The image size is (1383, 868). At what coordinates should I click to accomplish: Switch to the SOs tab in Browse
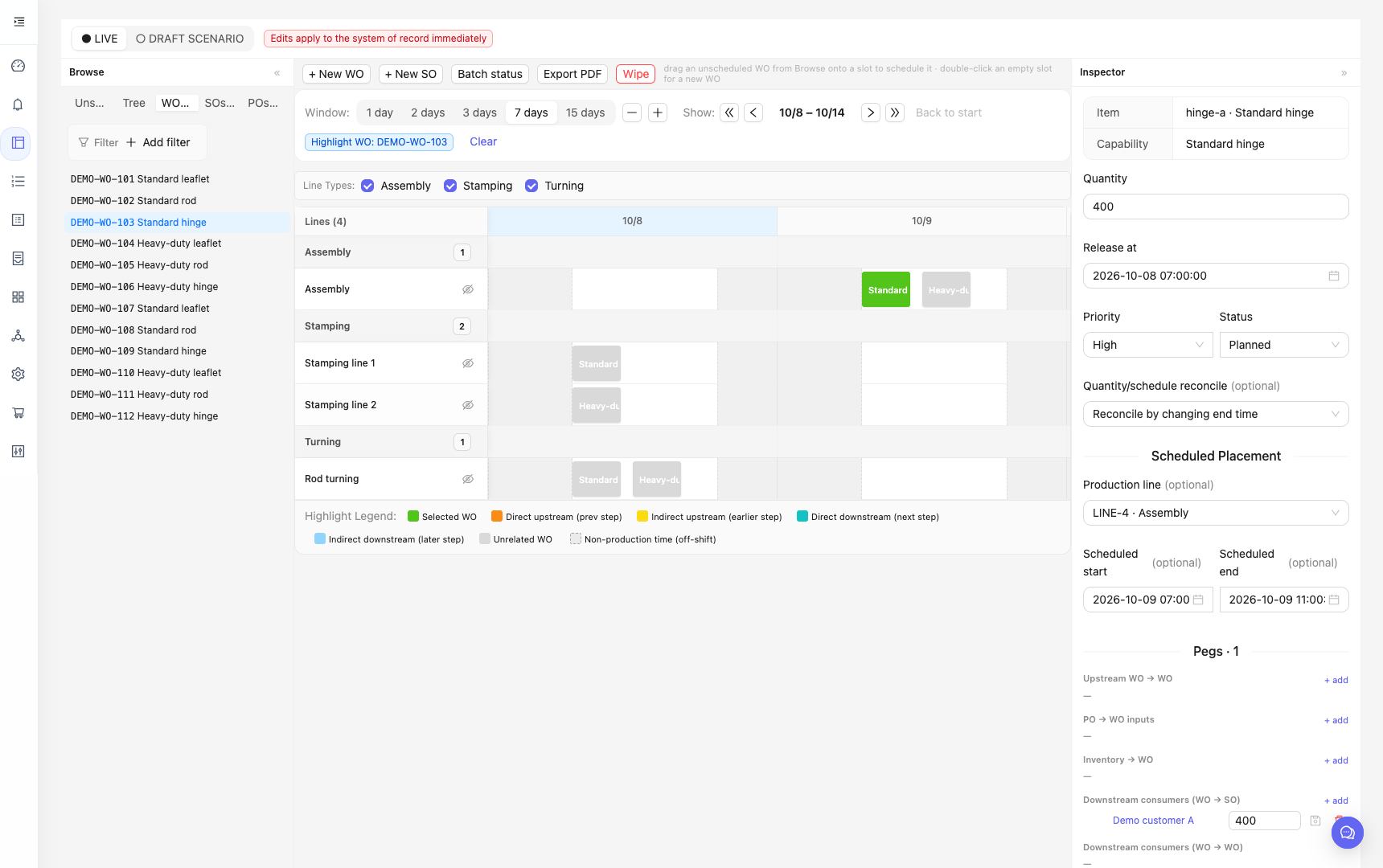coord(220,103)
